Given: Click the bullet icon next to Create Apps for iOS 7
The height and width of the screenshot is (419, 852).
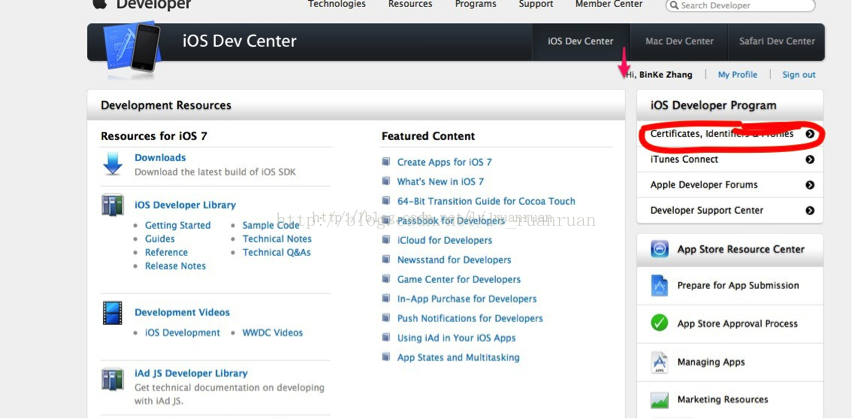Looking at the screenshot, I should (386, 161).
